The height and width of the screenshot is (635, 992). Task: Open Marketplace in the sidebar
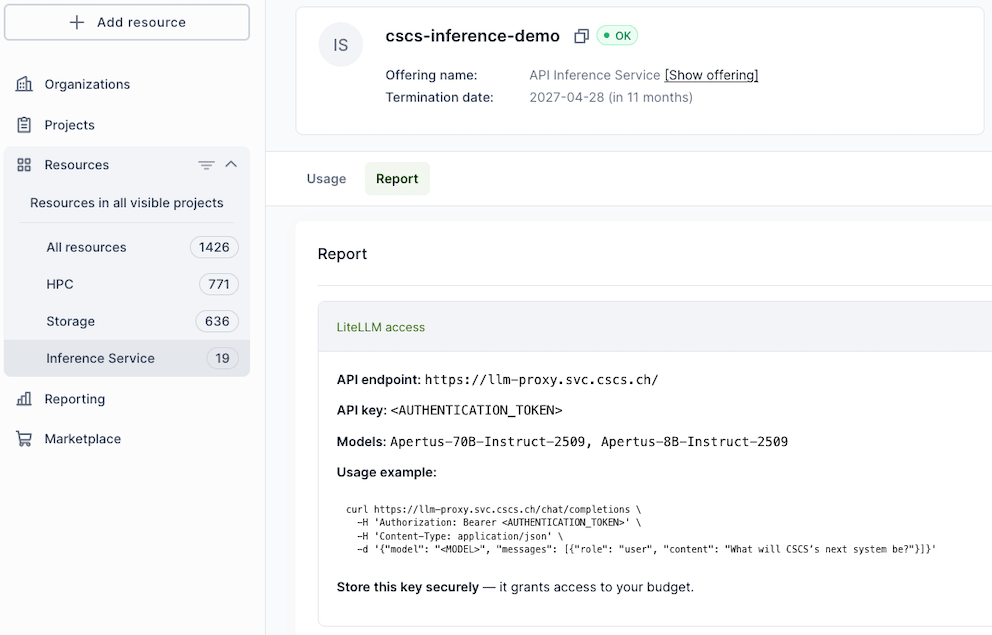pos(82,439)
